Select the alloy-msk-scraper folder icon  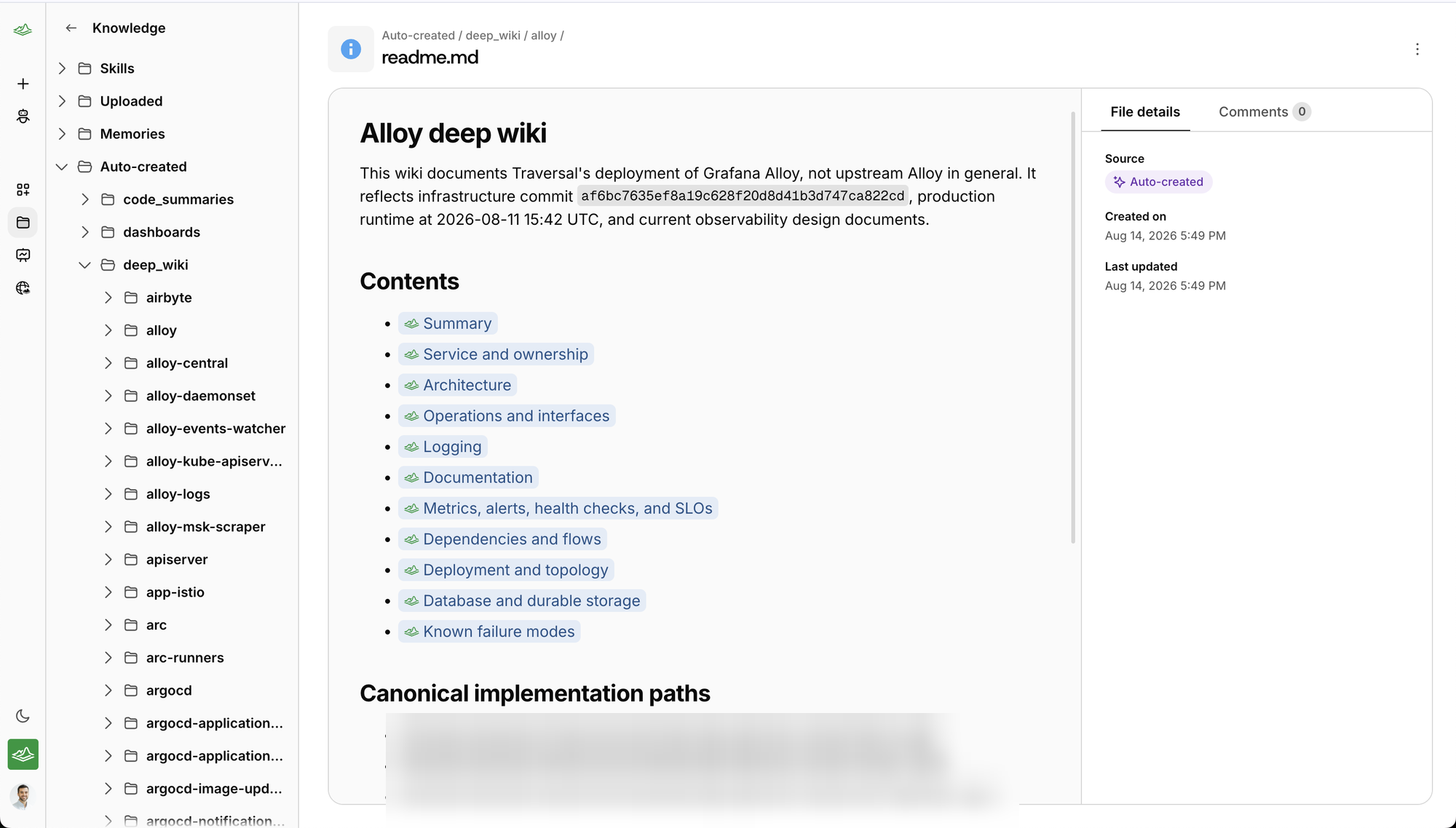coord(131,527)
